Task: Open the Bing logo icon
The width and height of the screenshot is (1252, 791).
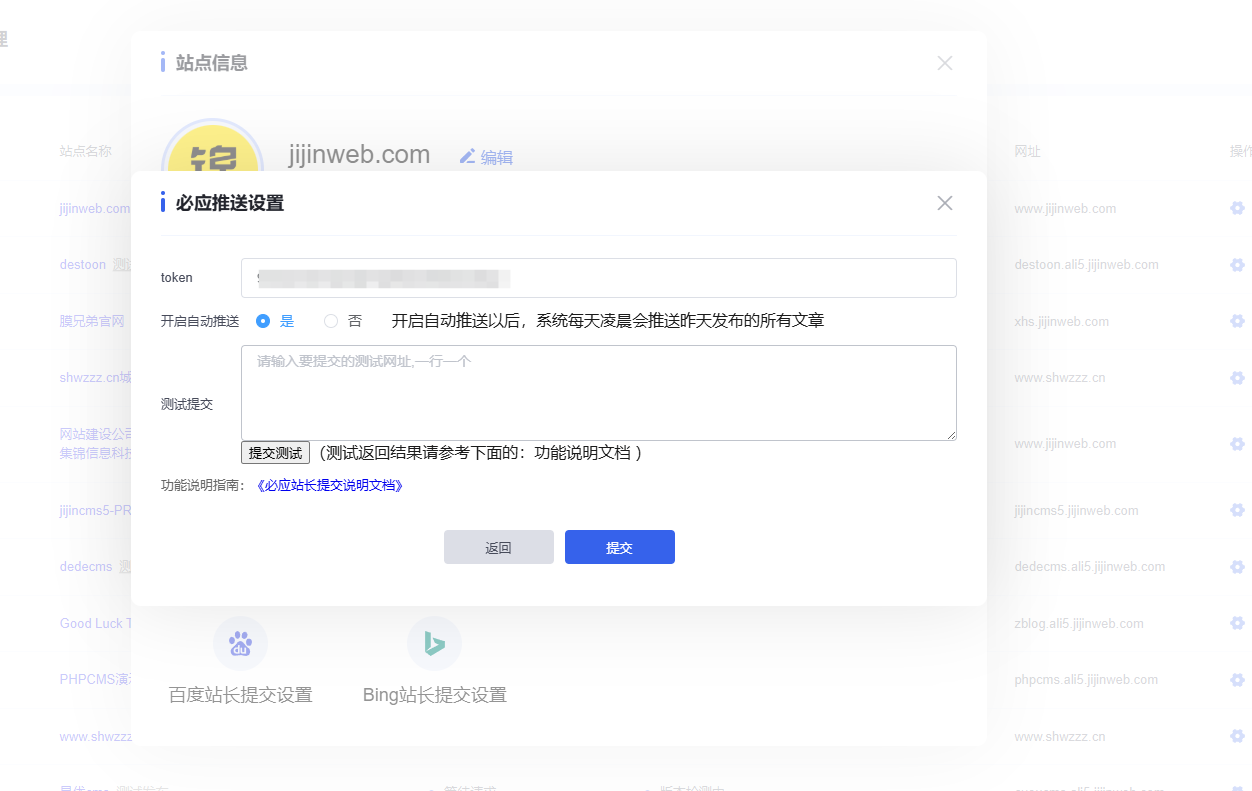Action: [434, 643]
